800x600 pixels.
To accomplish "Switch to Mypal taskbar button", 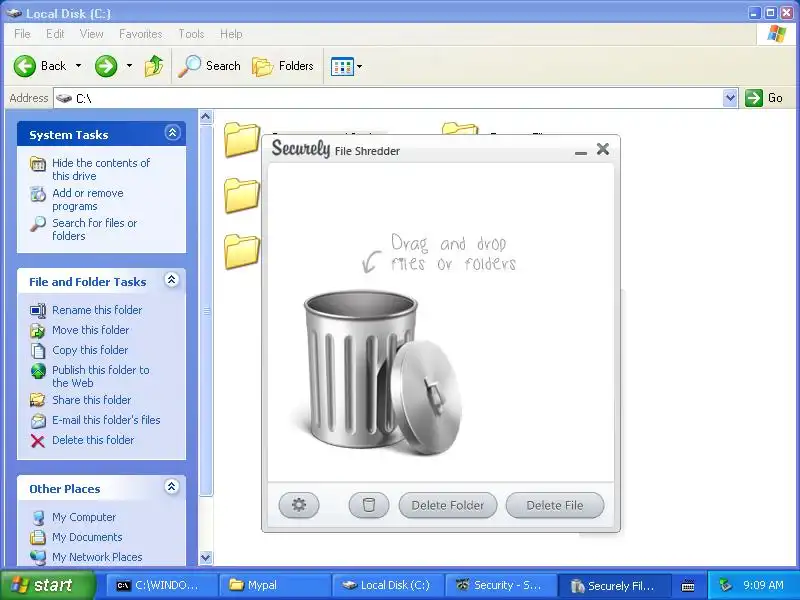I will click(x=273, y=585).
